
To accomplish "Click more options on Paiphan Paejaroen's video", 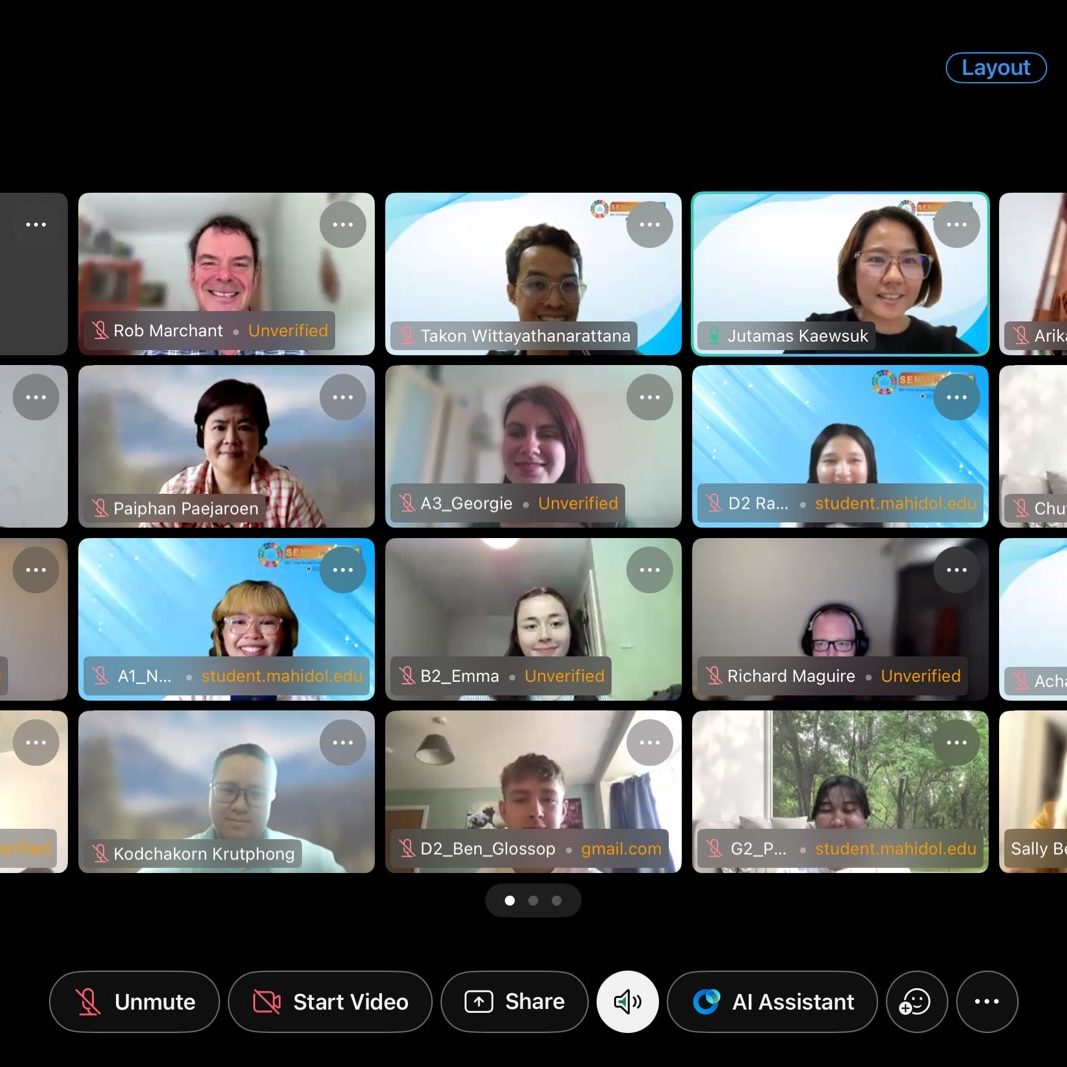I will point(343,398).
